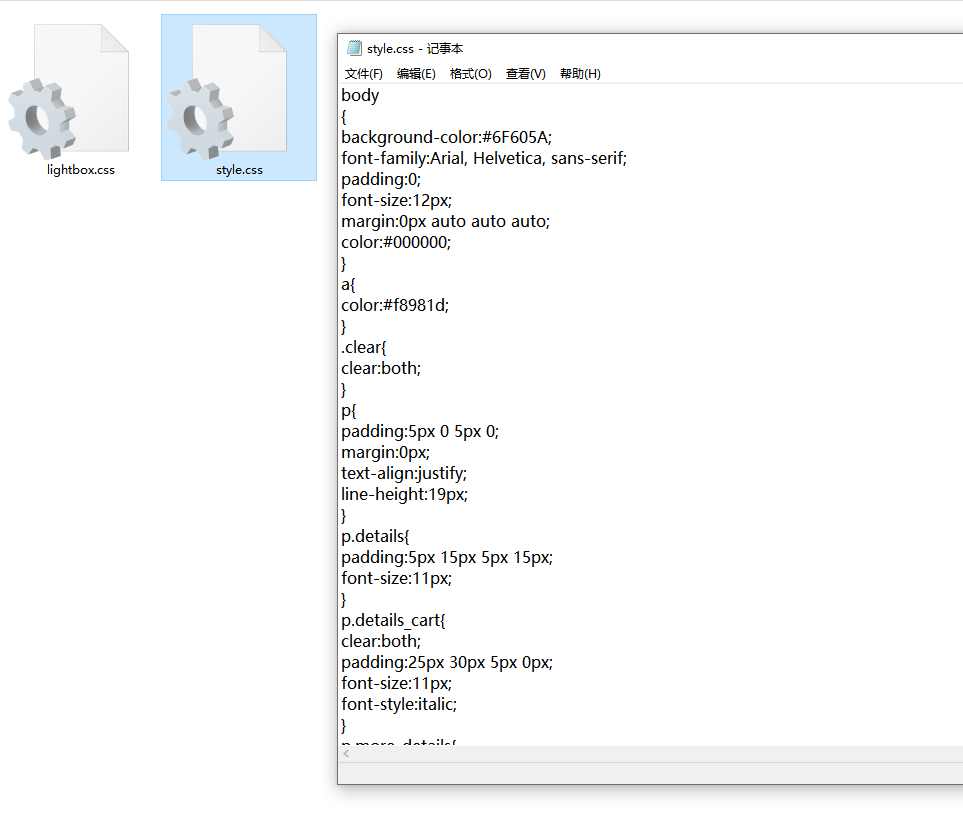Open the 帮助(H) menu
The image size is (963, 820).
[580, 74]
